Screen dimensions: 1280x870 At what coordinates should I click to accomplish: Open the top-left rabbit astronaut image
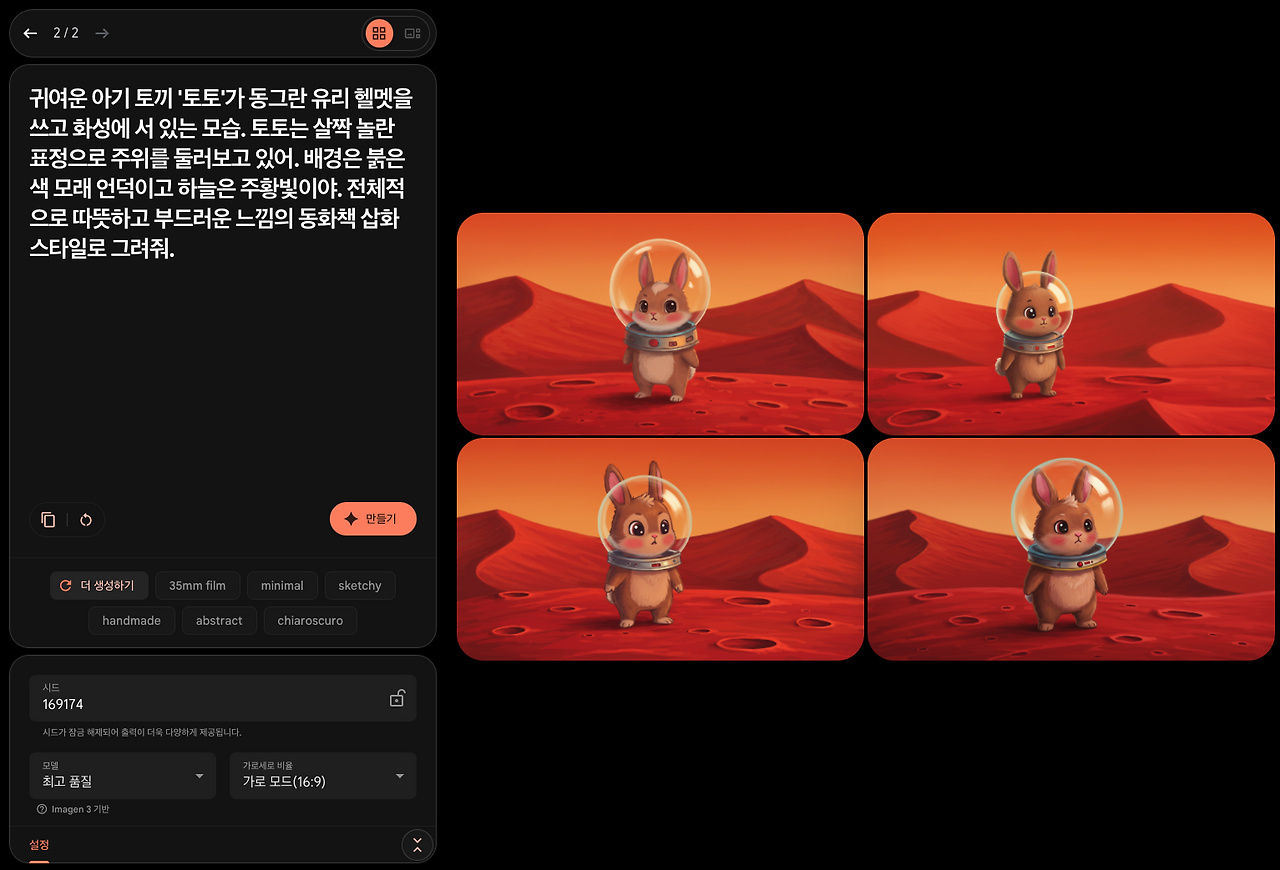click(660, 323)
